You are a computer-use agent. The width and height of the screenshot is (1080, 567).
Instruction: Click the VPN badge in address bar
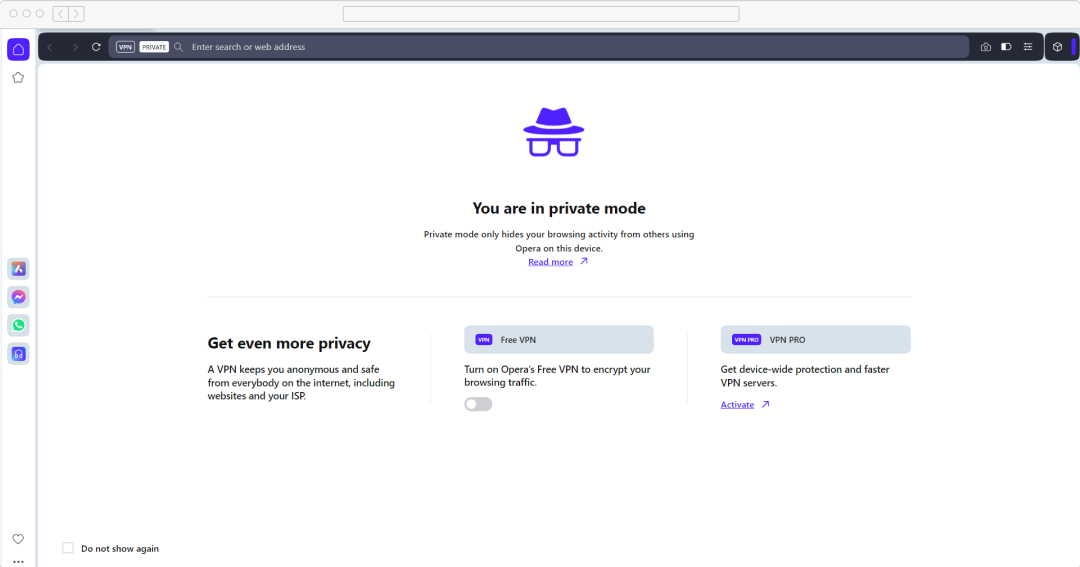click(x=125, y=47)
